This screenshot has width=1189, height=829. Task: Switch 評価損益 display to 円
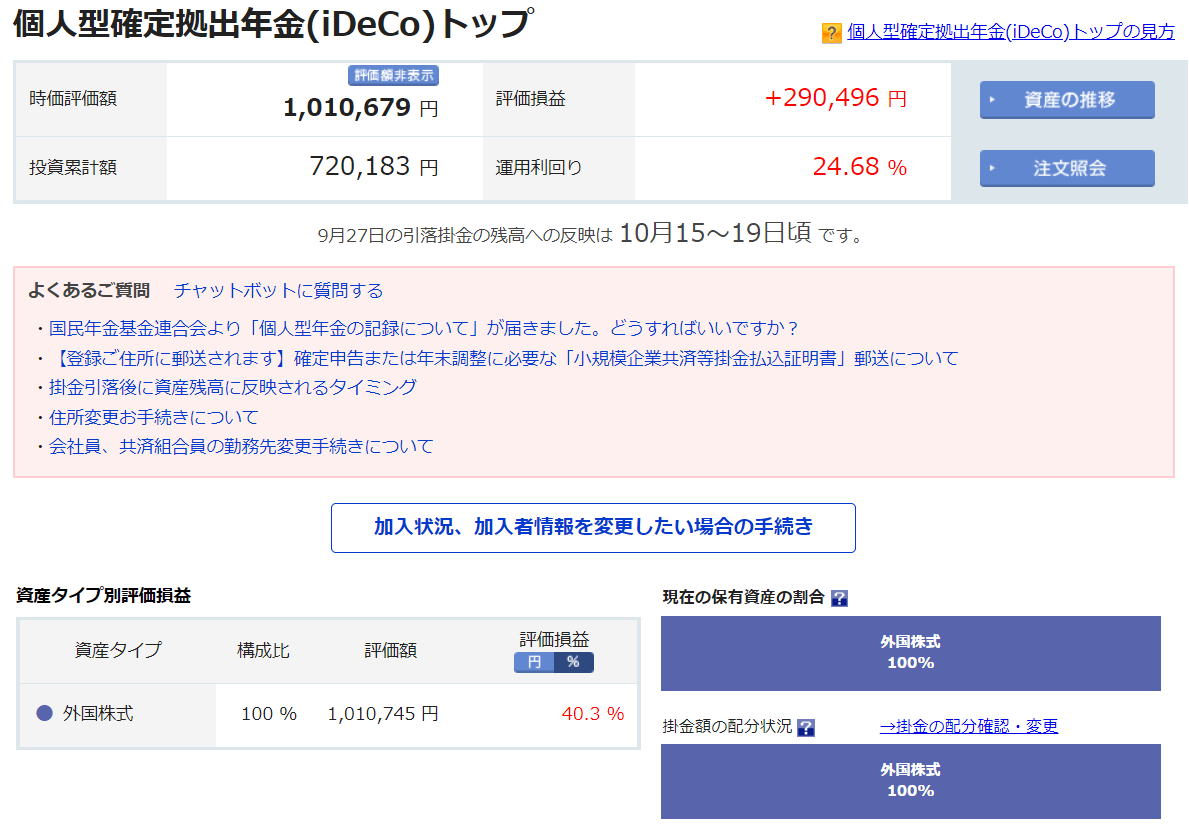[x=534, y=662]
